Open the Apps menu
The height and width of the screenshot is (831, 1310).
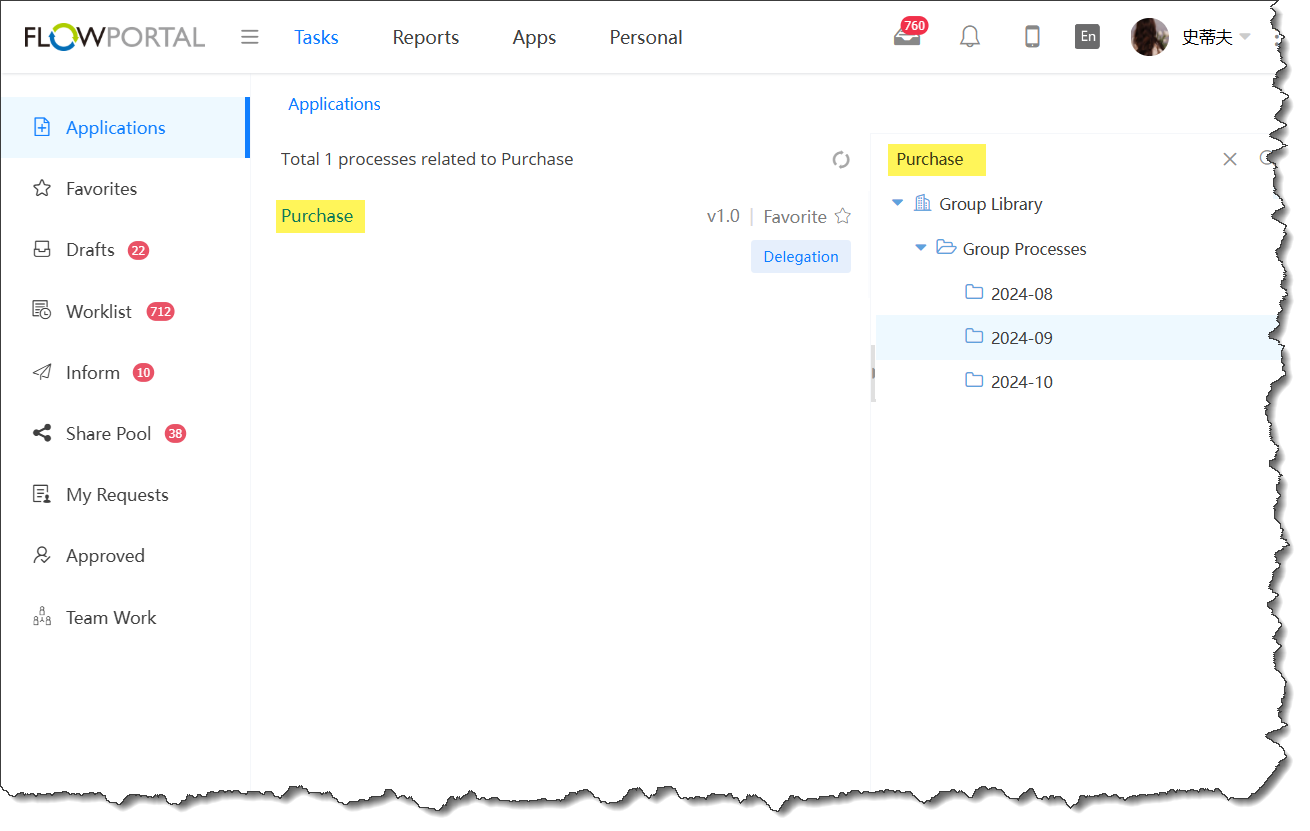tap(534, 37)
